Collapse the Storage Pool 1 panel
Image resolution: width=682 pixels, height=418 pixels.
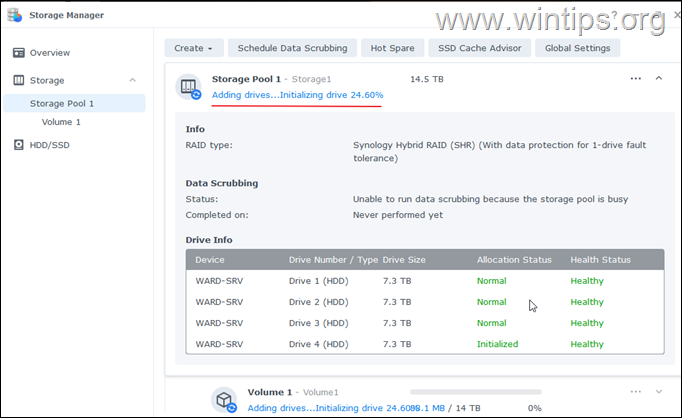659,78
